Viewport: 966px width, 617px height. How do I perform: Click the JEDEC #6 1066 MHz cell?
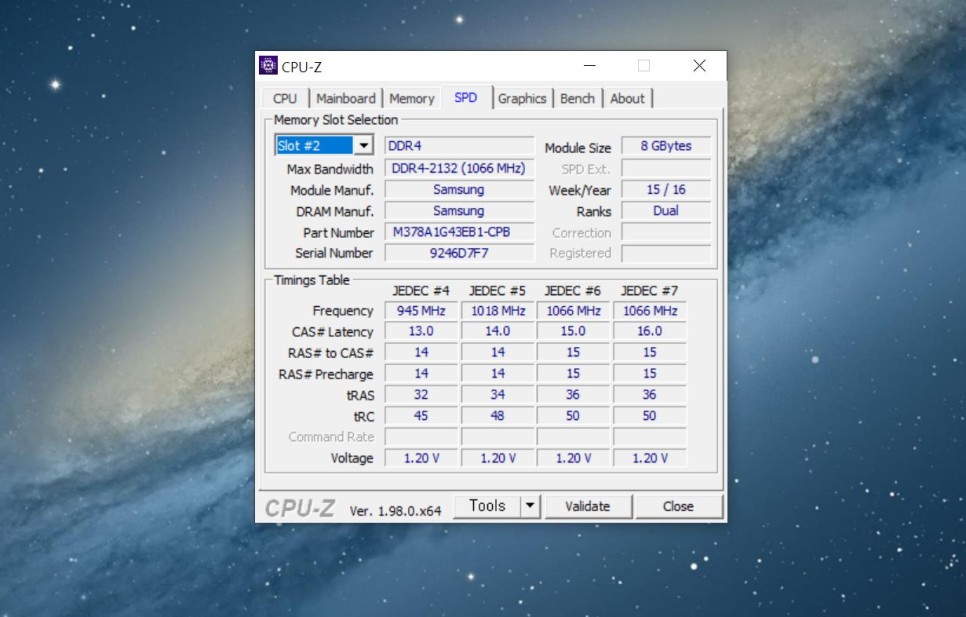point(573,311)
